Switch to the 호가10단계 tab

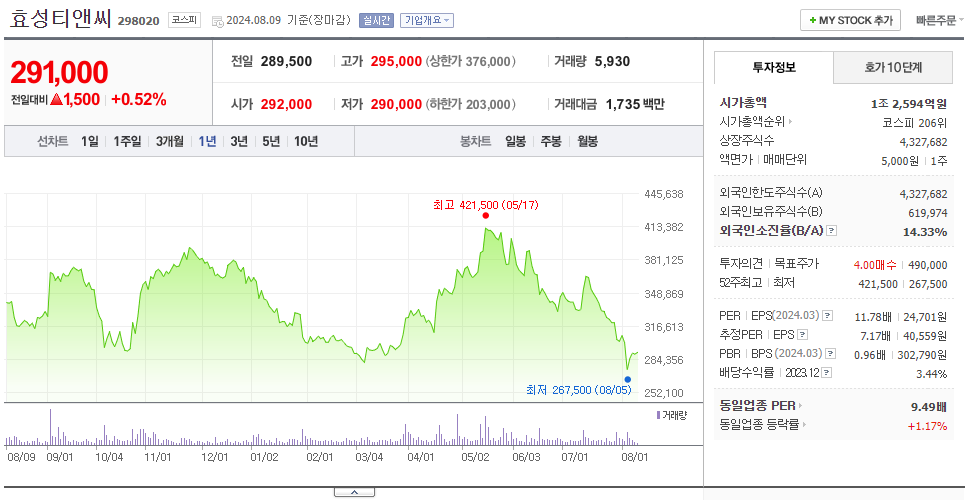(x=893, y=67)
